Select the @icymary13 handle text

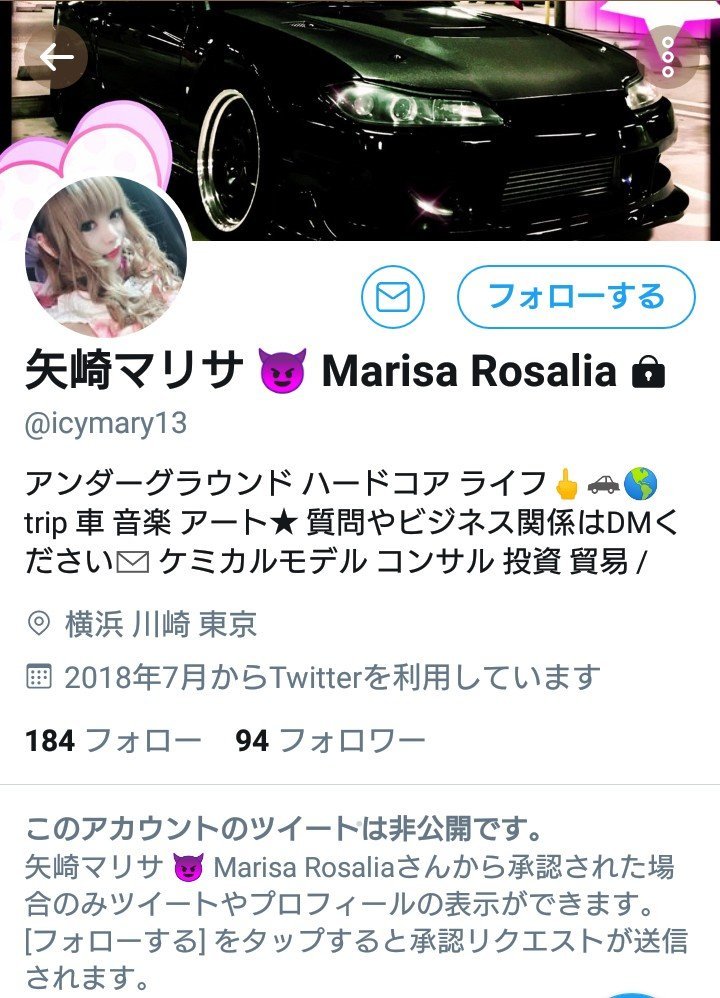[x=106, y=424]
